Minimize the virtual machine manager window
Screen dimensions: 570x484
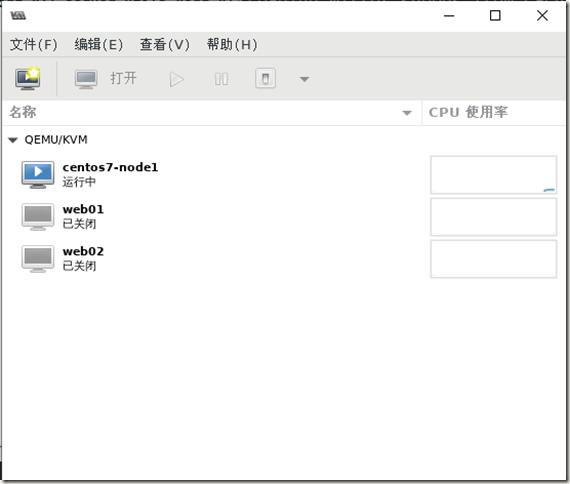coord(449,16)
